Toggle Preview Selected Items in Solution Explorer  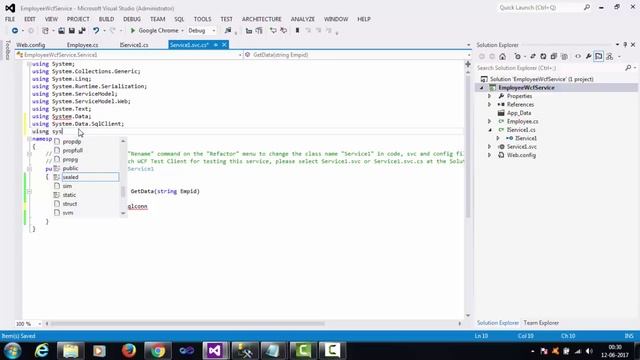[x=599, y=57]
